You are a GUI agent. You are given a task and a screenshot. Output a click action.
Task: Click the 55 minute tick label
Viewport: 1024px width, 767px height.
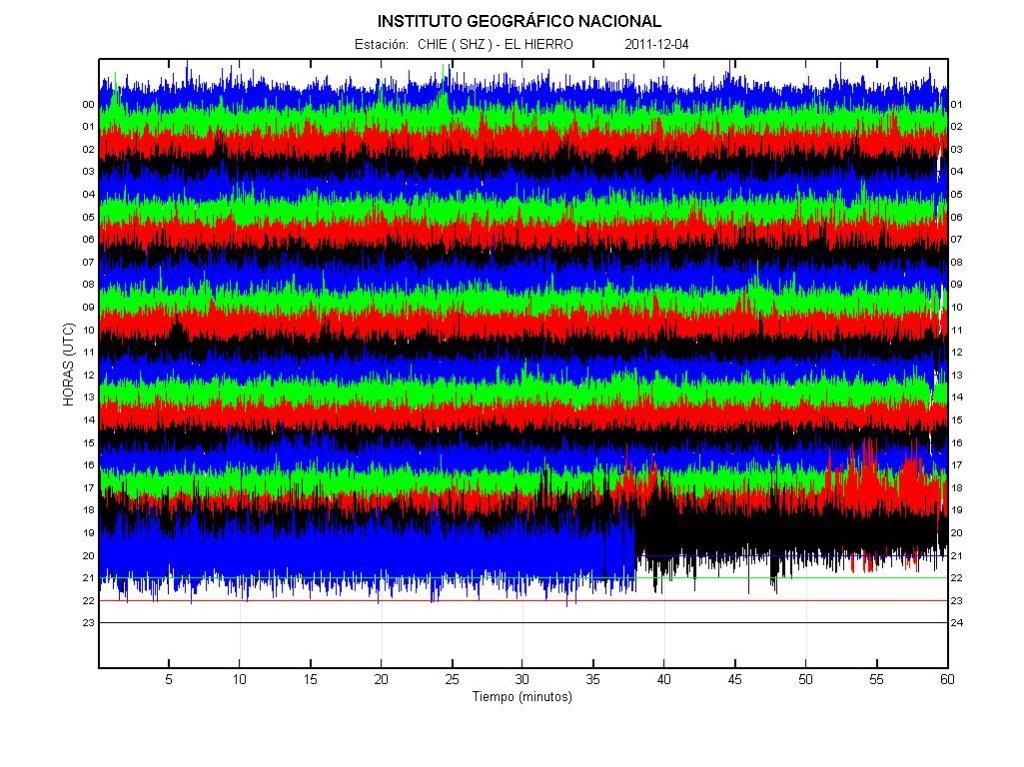[876, 680]
